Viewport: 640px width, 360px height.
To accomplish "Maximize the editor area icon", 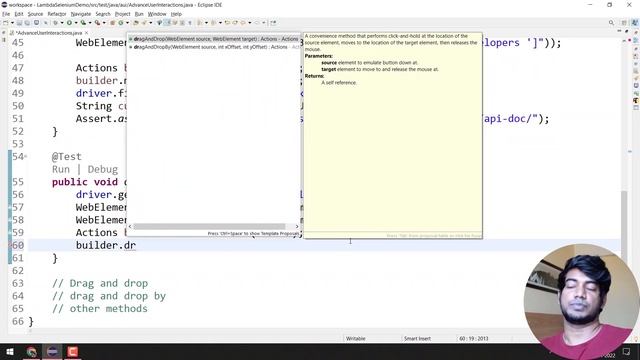I will pos(627,31).
